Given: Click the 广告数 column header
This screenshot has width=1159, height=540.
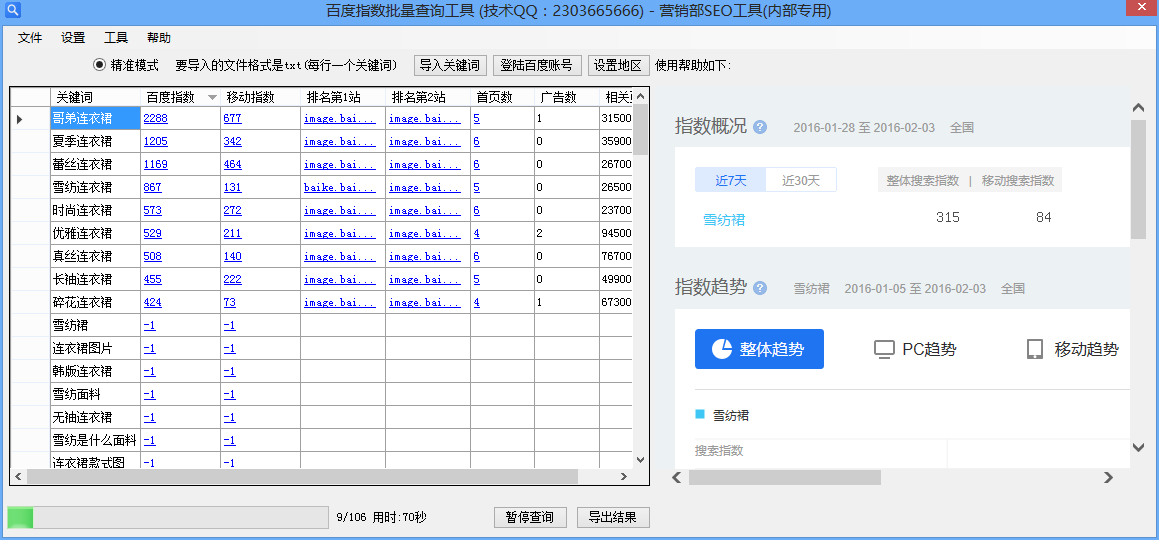Looking at the screenshot, I should (567, 98).
